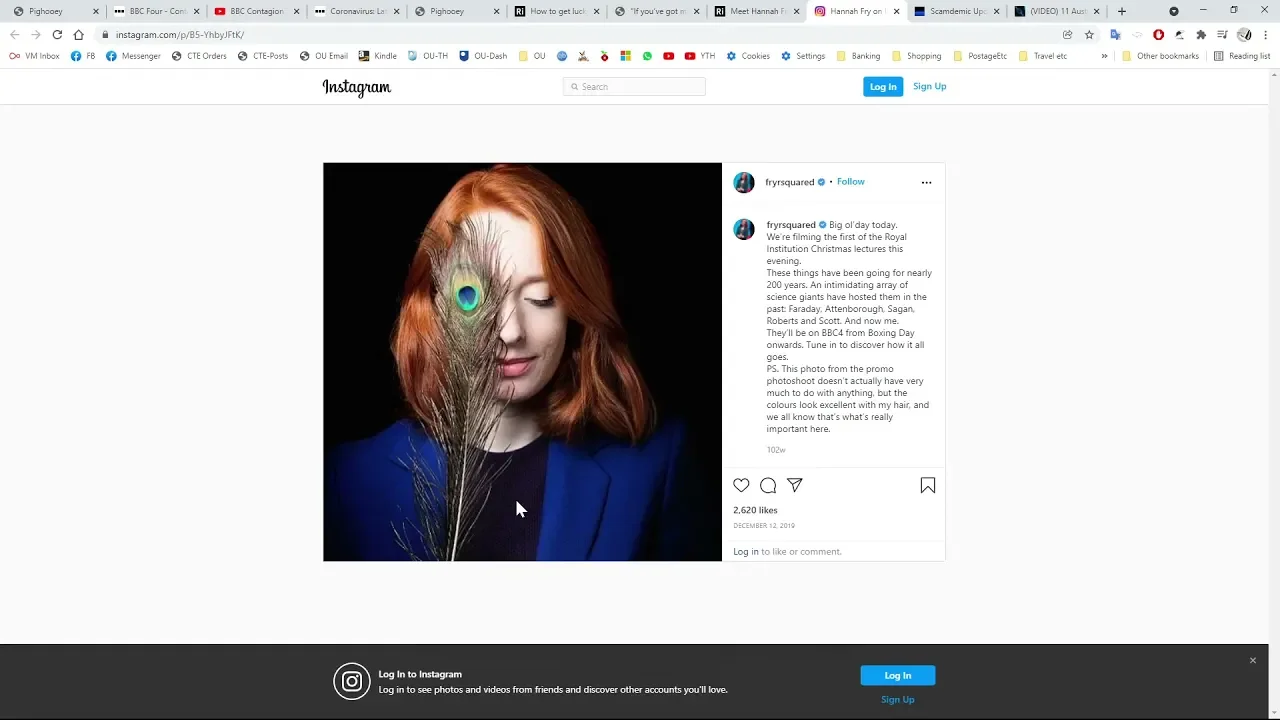Click the comment bubble icon

pos(768,485)
